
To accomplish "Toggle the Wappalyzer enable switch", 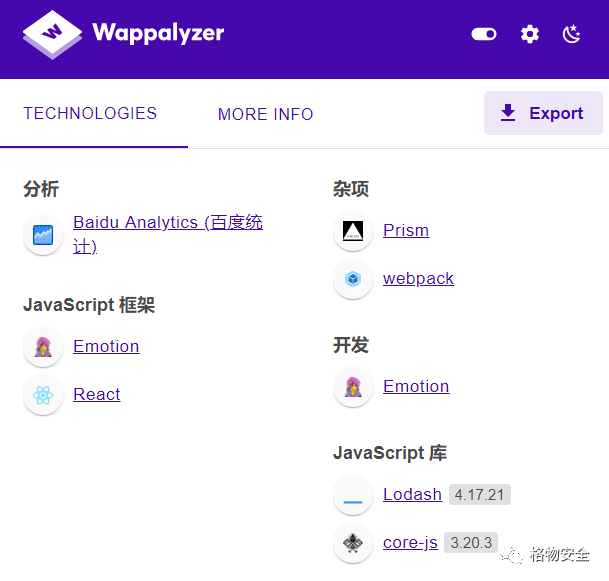I will 484,34.
